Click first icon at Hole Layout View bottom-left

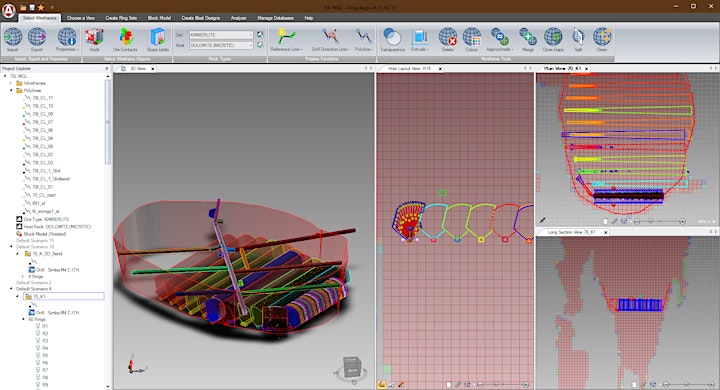(382, 384)
